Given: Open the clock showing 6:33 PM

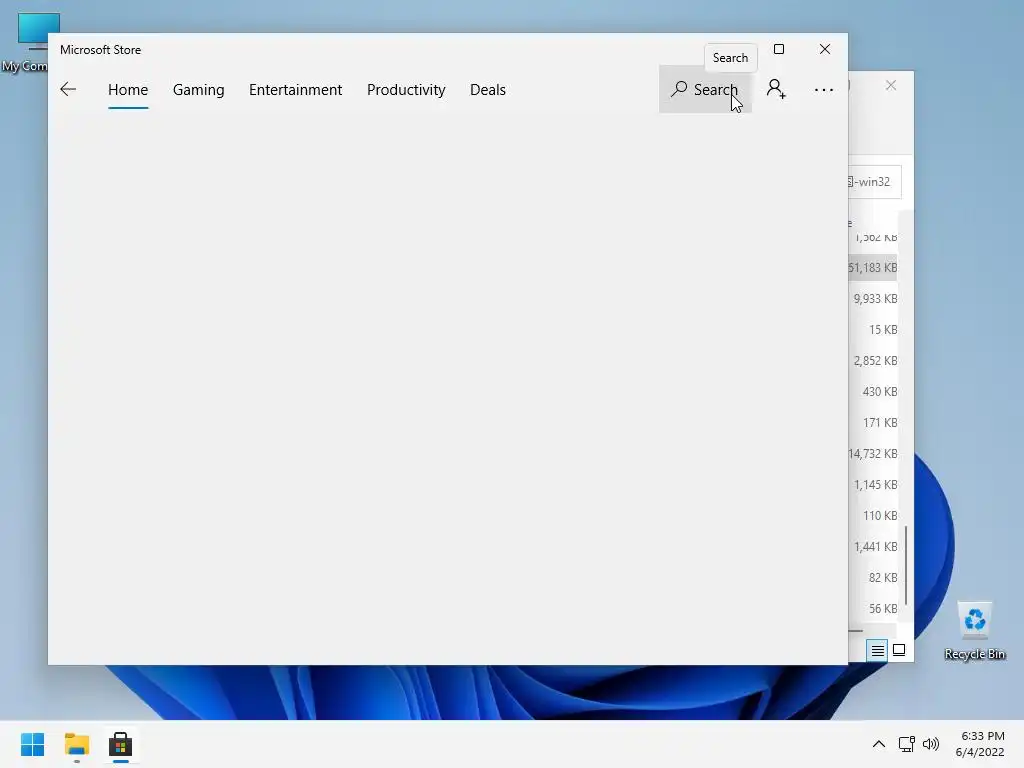Looking at the screenshot, I should click(980, 744).
